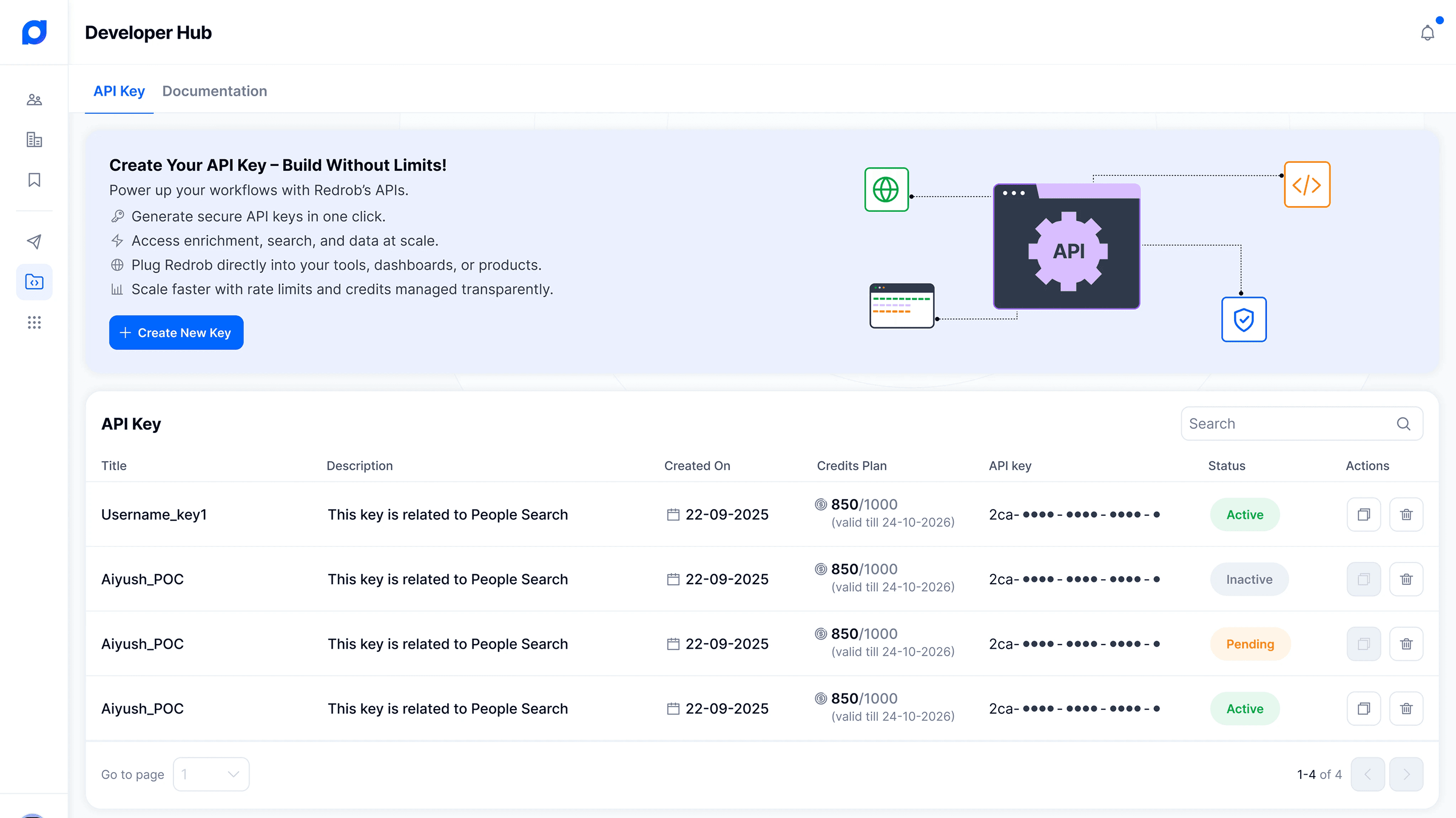This screenshot has width=1456, height=818.
Task: Go to the next page arrow
Action: click(1406, 774)
